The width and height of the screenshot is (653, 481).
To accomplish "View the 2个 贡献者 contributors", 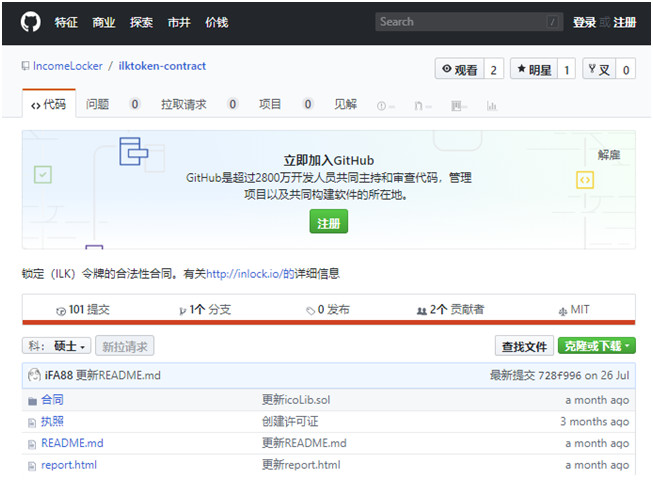I will 451,309.
